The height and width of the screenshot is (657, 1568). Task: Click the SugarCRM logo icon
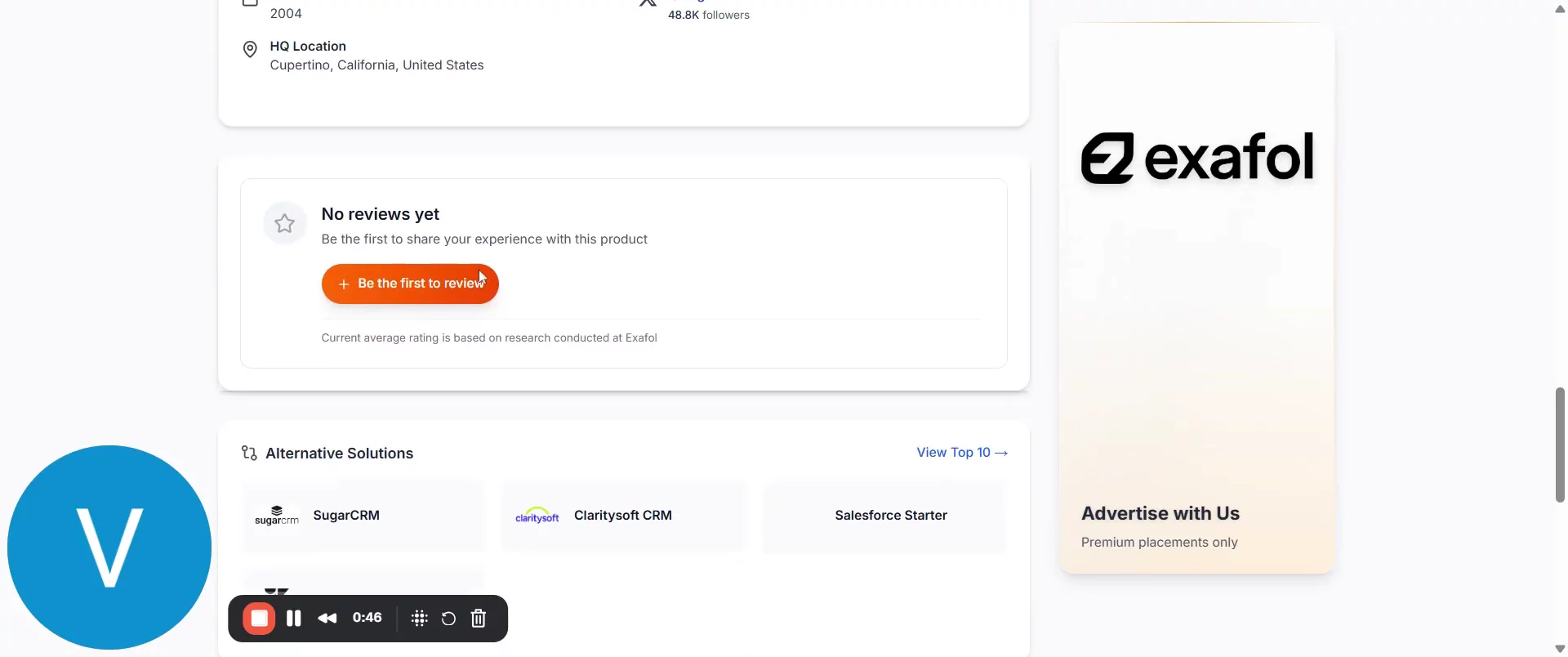[x=277, y=516]
